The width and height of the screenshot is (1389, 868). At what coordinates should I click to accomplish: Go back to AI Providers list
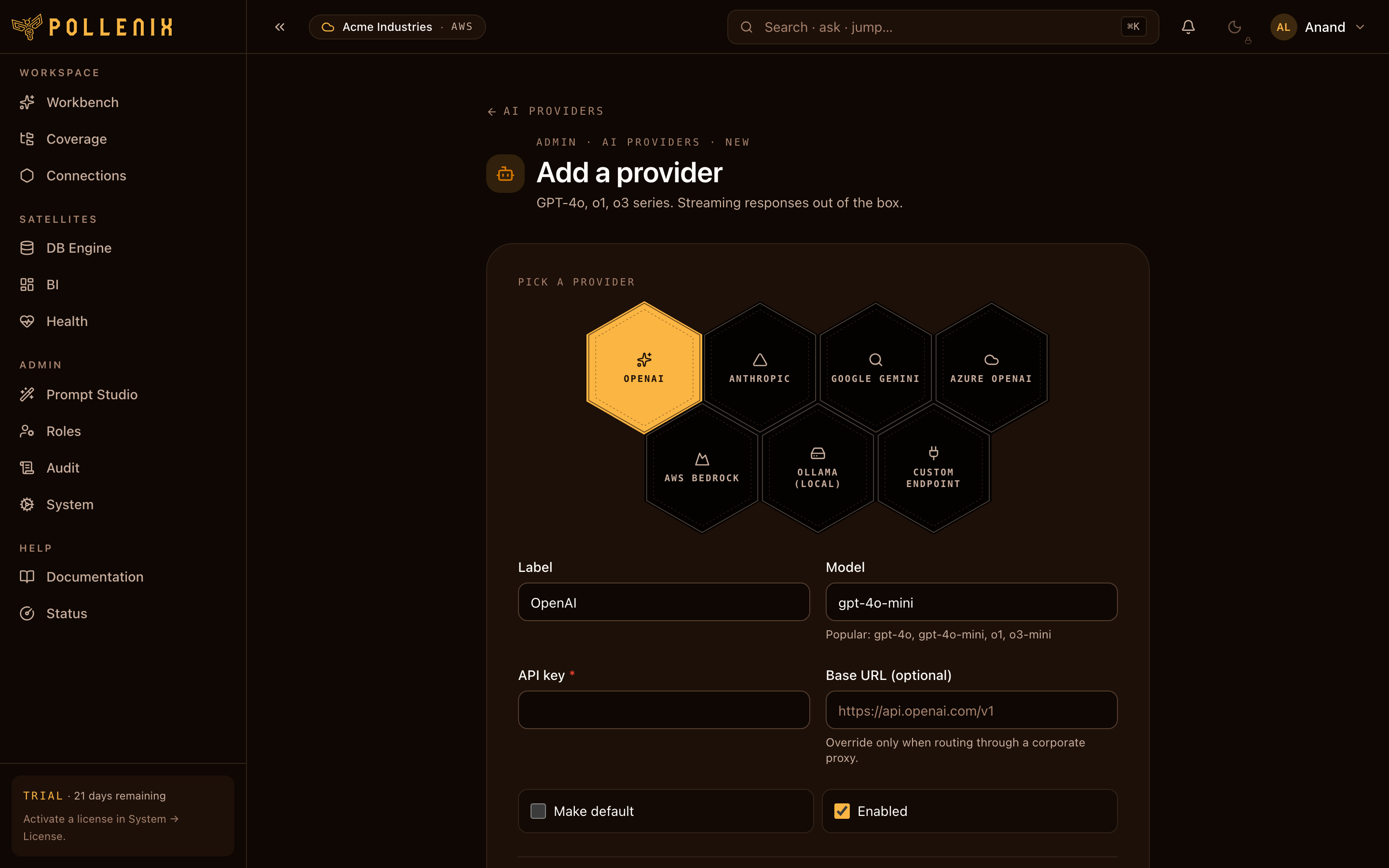coord(545,111)
